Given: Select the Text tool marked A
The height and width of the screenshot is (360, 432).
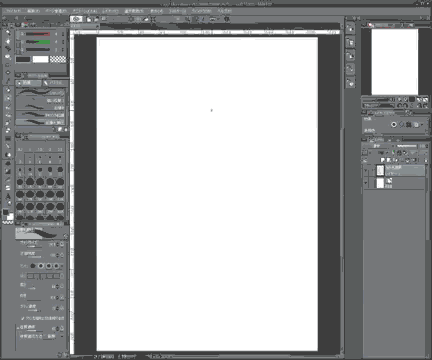Looking at the screenshot, I should [8, 196].
